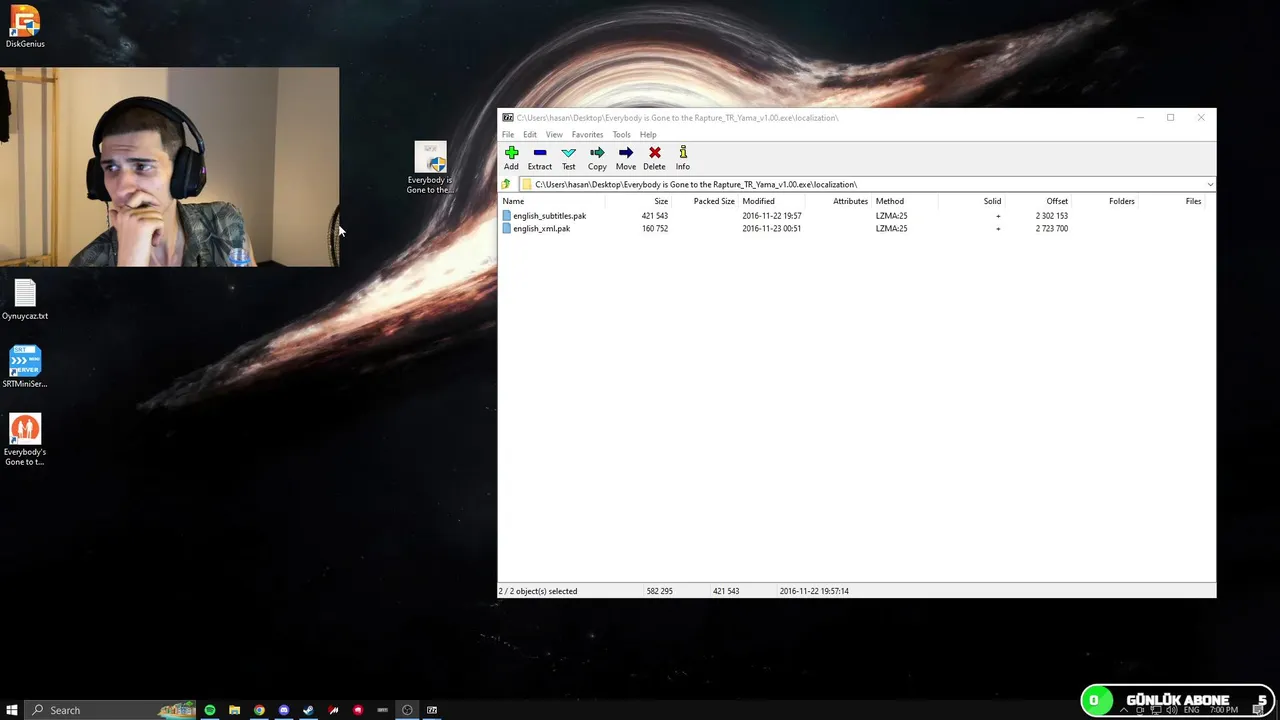Select the english_subtitles.pak file
Viewport: 1280px width, 720px height.
549,216
